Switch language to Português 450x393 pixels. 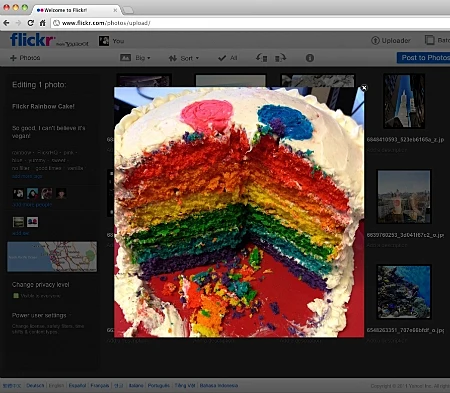point(159,386)
